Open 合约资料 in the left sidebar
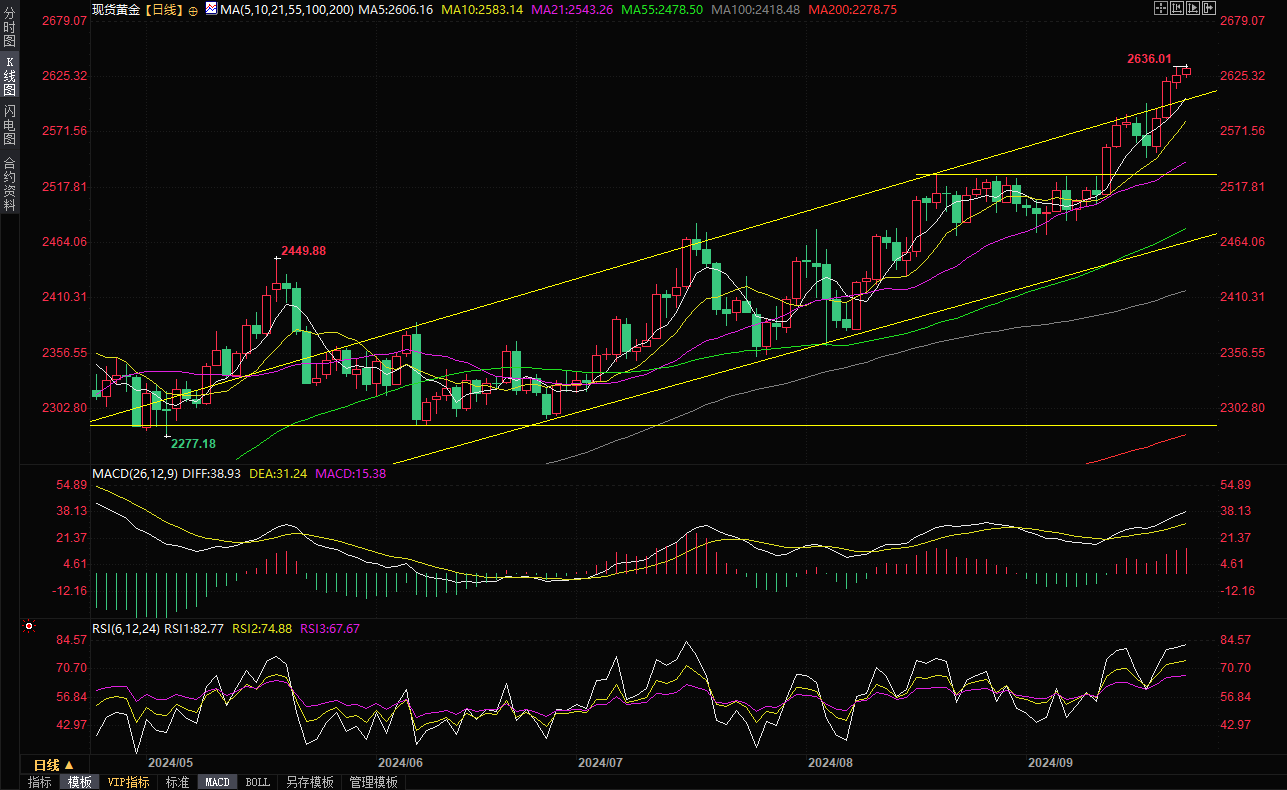Viewport: 1287px width, 790px height. 9,183
